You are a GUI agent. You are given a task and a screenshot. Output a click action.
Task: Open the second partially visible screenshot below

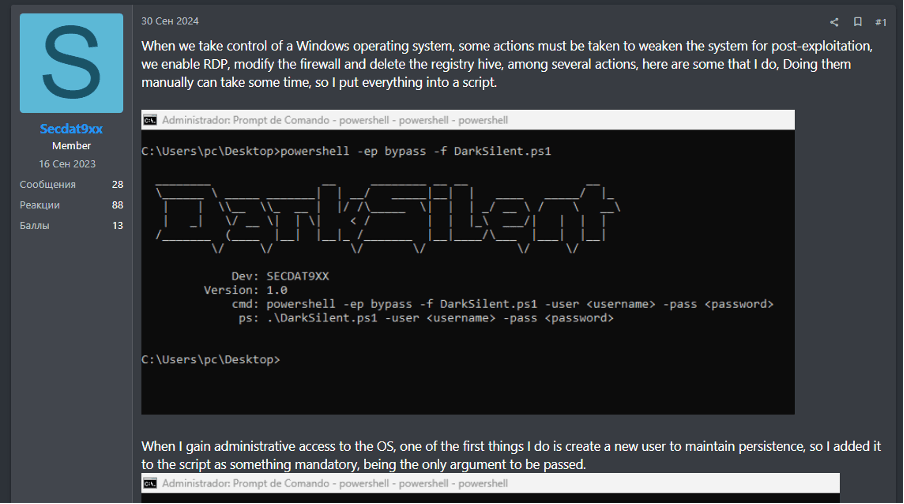[467, 489]
